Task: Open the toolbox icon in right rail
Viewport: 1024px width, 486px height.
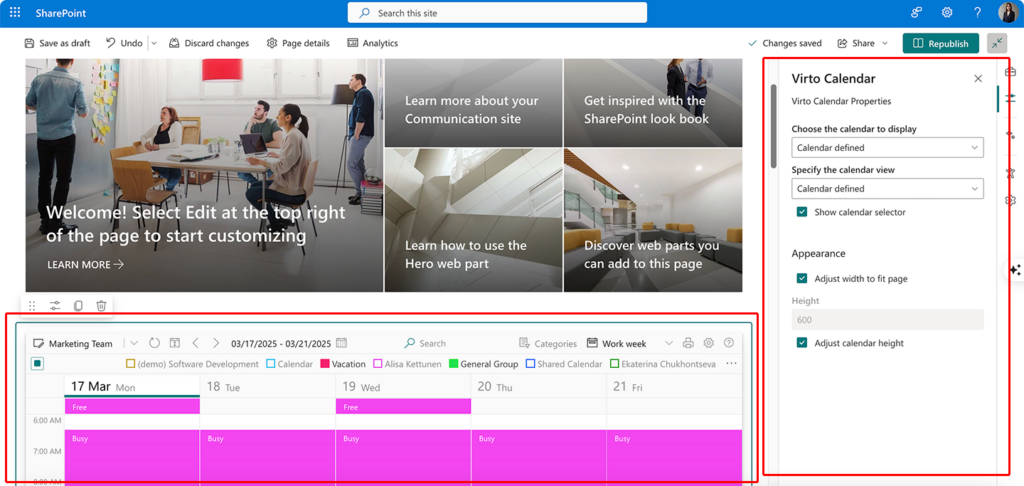Action: (x=1010, y=71)
